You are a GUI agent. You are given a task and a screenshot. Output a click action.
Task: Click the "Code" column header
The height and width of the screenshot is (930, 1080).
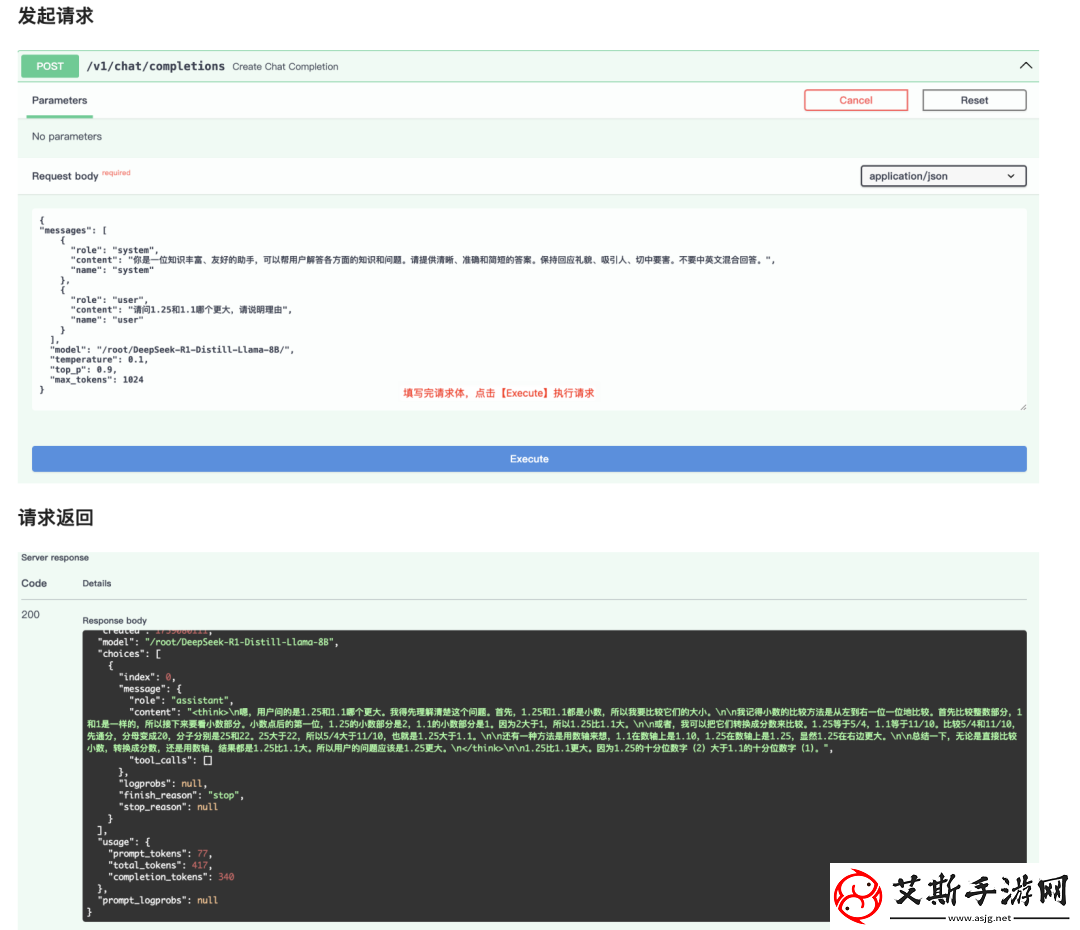pyautogui.click(x=34, y=583)
